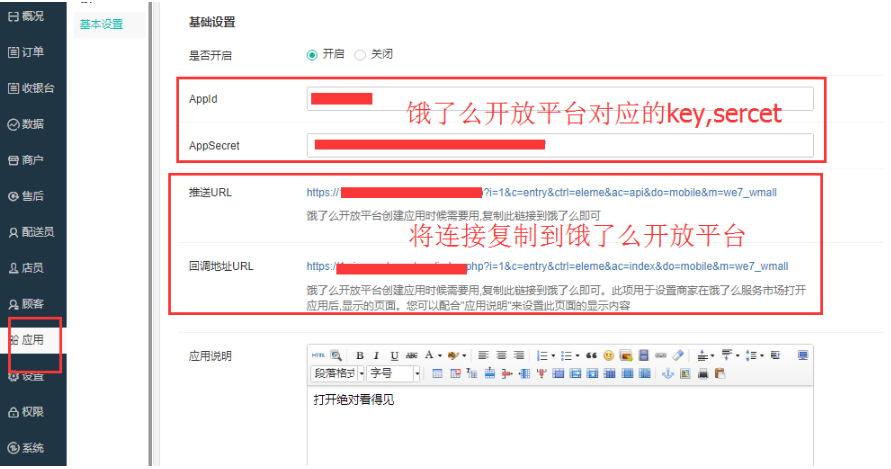The width and height of the screenshot is (891, 469).
Task: Clear formatting with eraser icon
Action: tap(678, 355)
